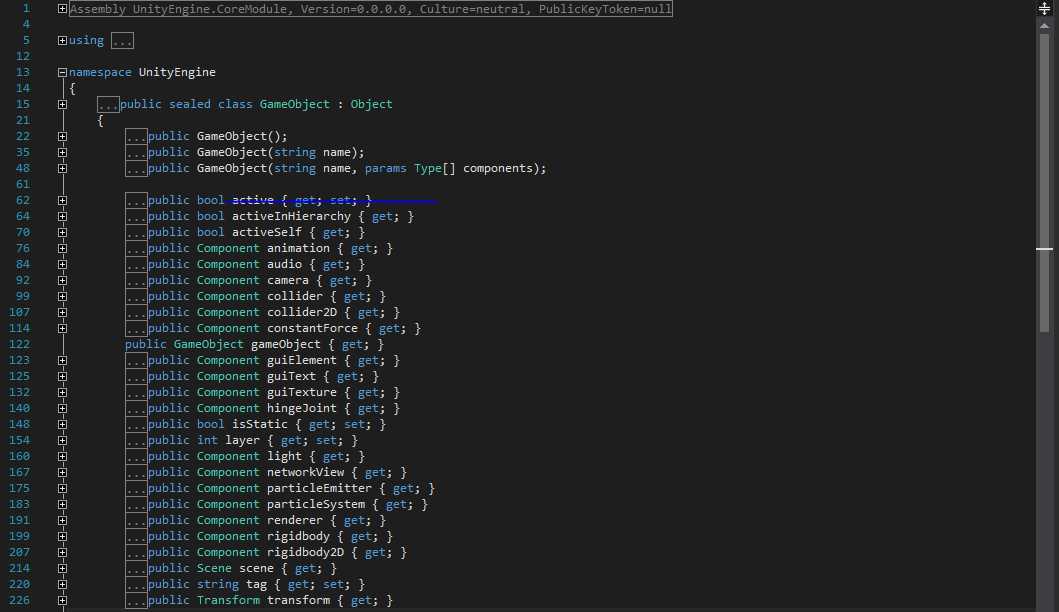1059x612 pixels.
Task: Click the 'Object' base type name
Action: coord(371,104)
